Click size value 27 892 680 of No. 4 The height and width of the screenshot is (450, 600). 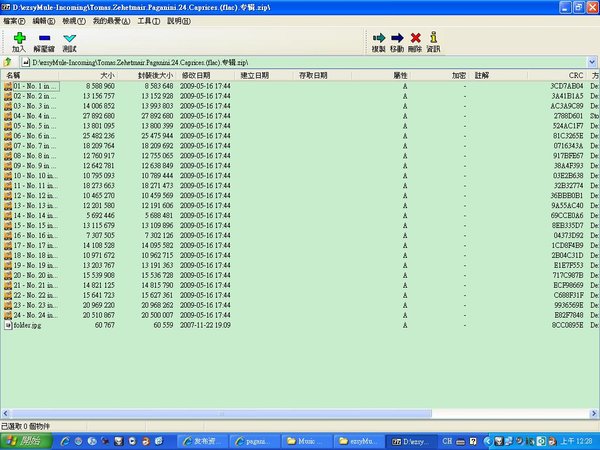pos(99,116)
